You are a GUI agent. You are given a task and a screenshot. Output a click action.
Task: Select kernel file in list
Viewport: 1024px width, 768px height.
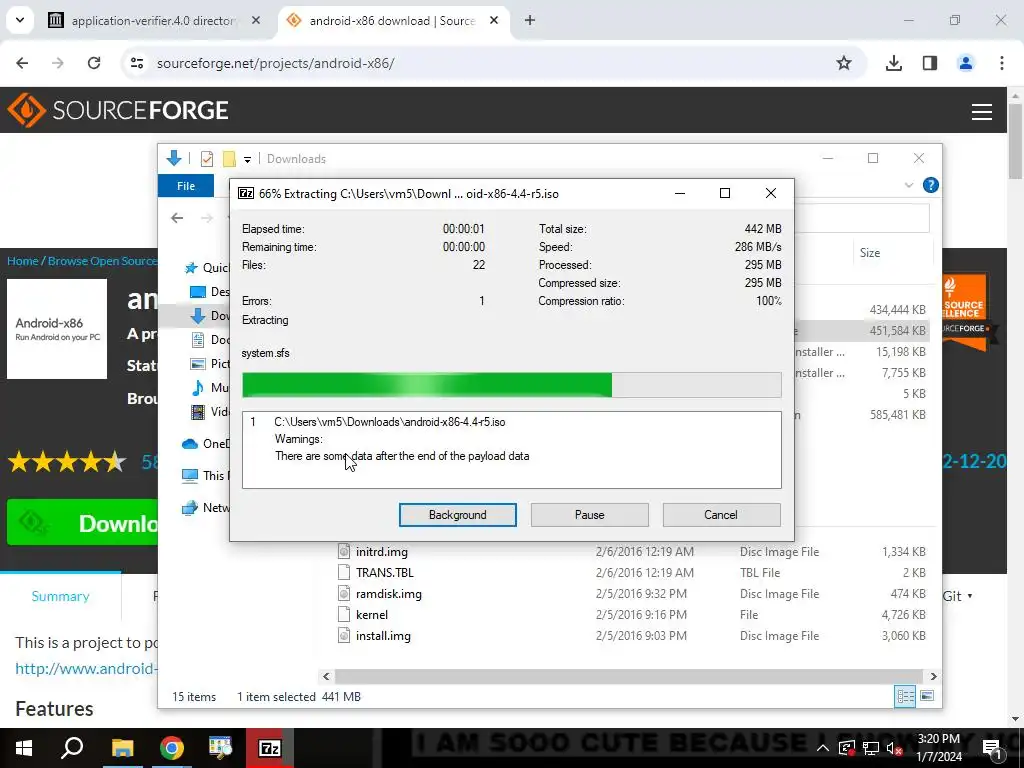pyautogui.click(x=372, y=615)
